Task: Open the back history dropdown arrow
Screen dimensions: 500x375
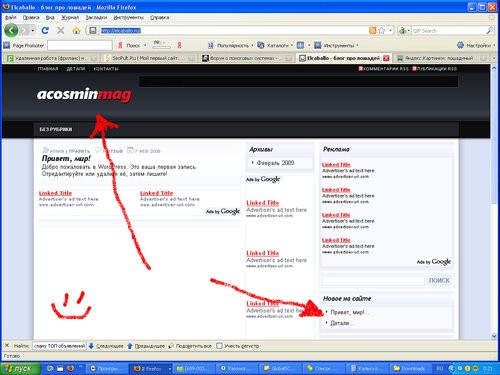Action: 33,31
